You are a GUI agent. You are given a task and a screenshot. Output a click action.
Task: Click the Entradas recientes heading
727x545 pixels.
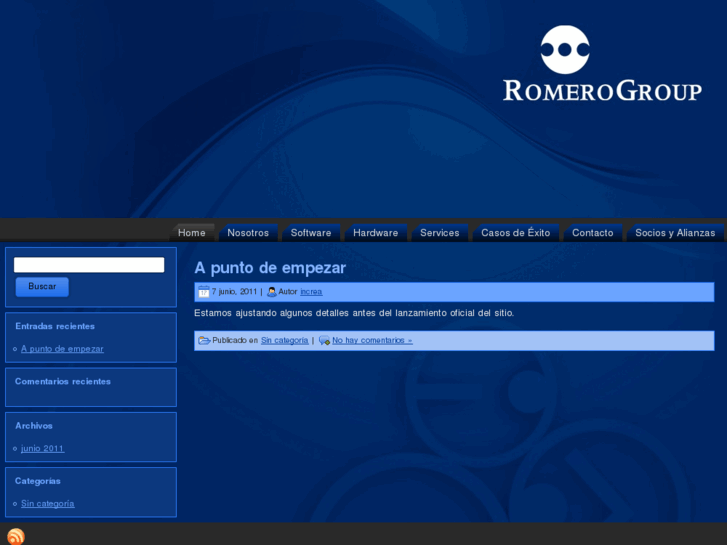pos(55,326)
